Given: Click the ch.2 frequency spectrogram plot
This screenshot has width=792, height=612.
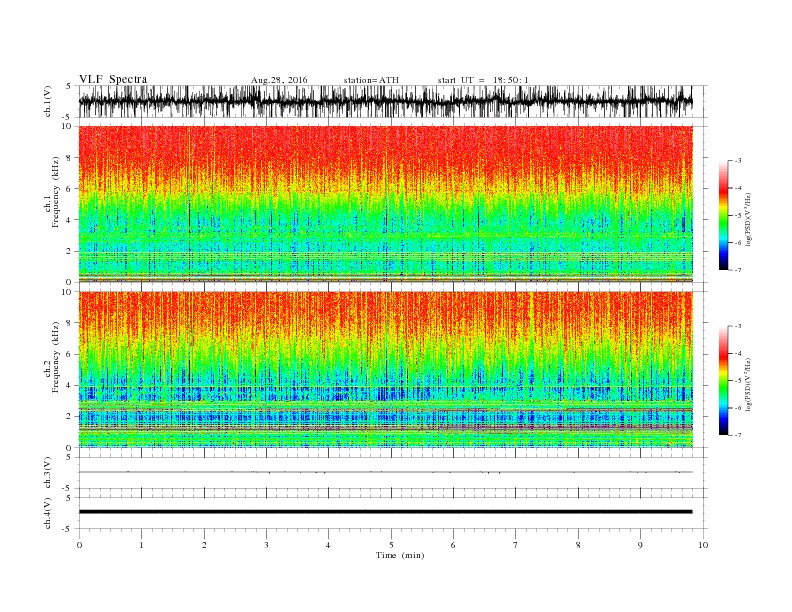Looking at the screenshot, I should [x=385, y=370].
